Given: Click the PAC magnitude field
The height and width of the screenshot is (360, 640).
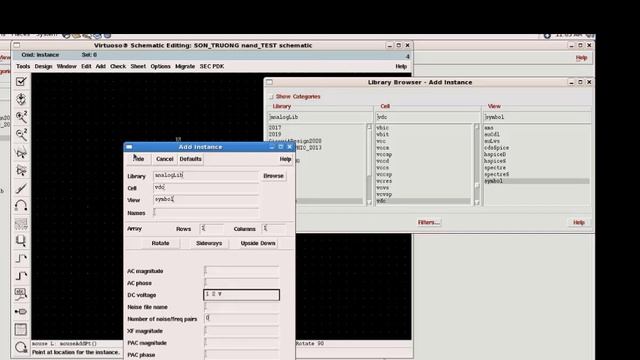Looking at the screenshot, I should point(242,343).
